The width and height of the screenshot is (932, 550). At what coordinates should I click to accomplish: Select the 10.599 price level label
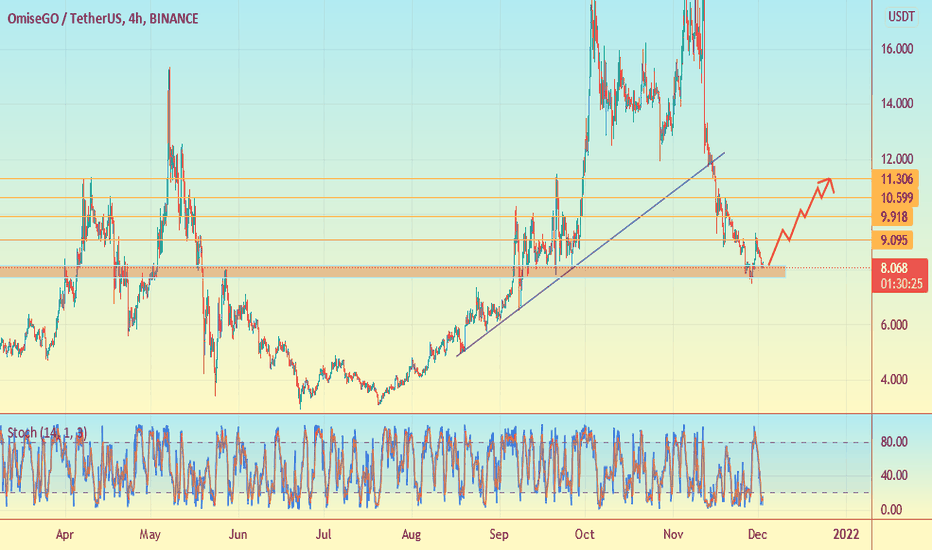tap(896, 198)
